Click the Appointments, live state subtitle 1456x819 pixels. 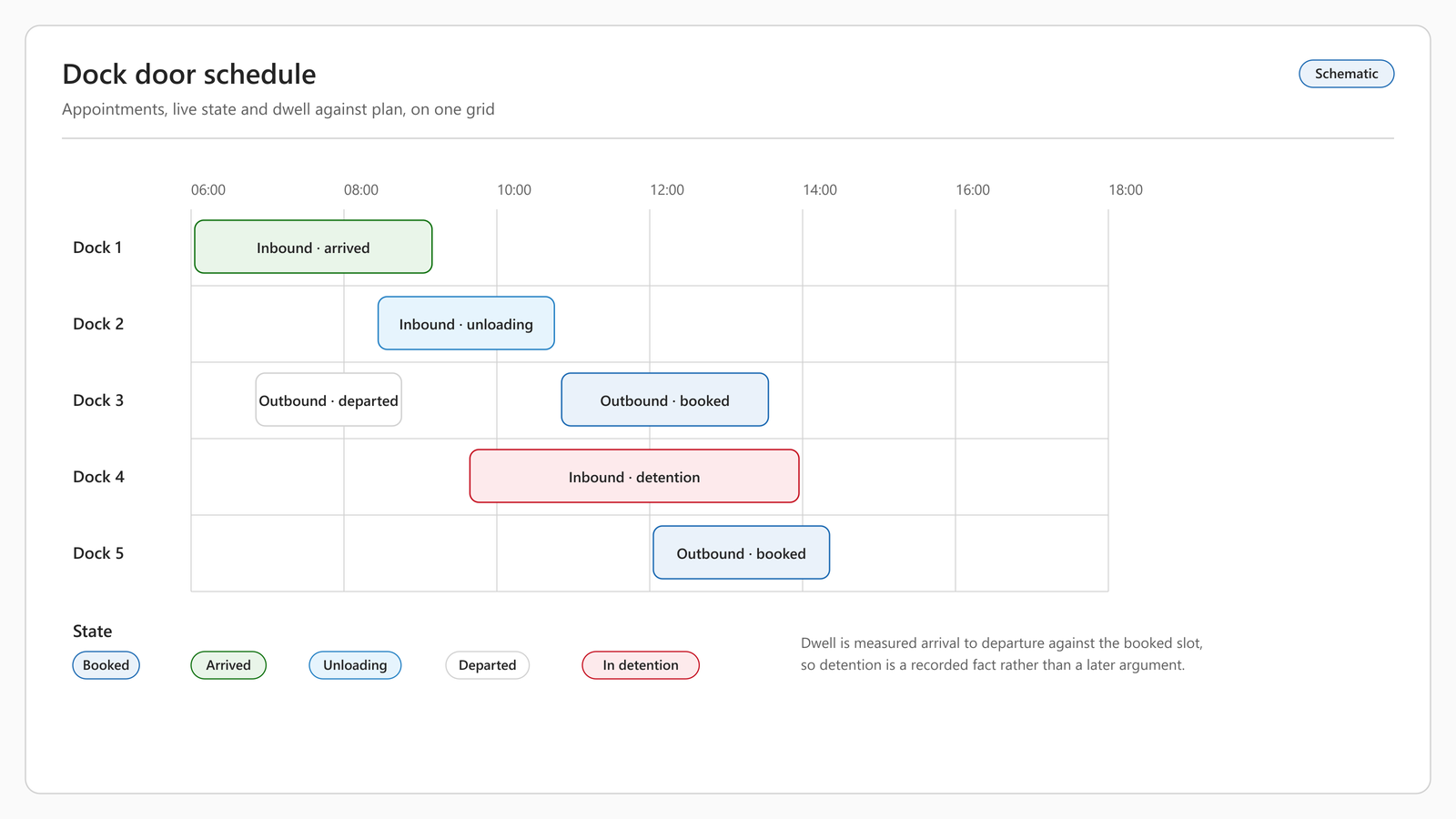pos(278,109)
